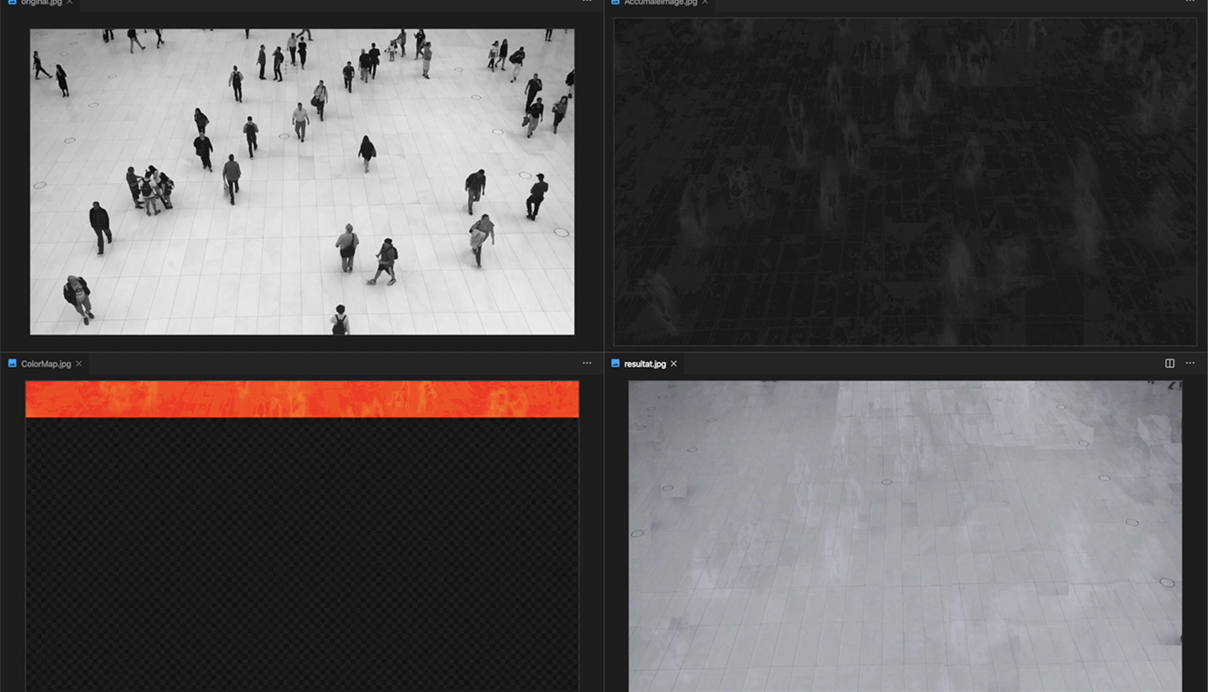Viewport: 1208px width, 692px height.
Task: Close the ColorMap.jpg tab
Action: pos(79,364)
